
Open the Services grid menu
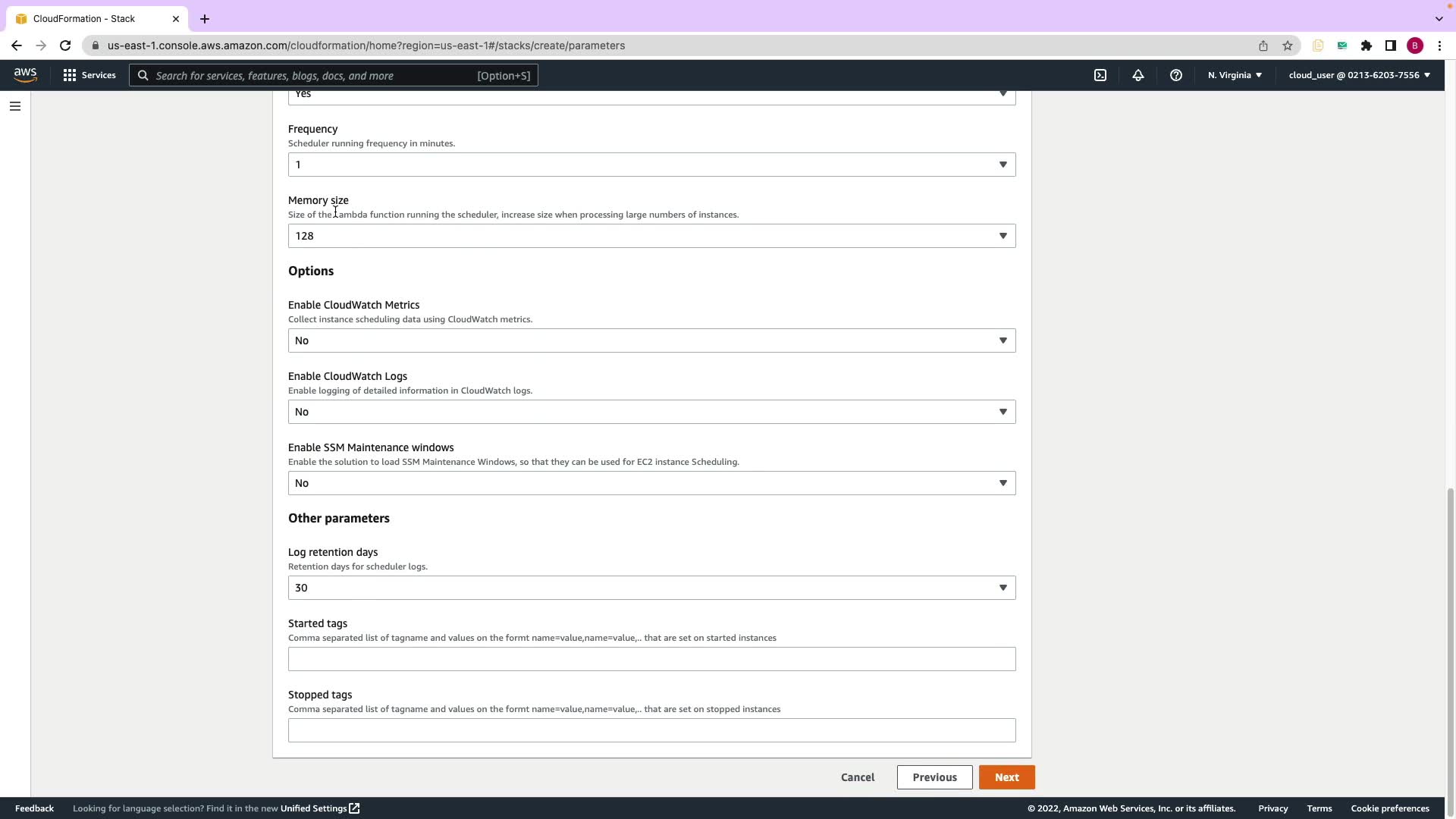coord(89,75)
